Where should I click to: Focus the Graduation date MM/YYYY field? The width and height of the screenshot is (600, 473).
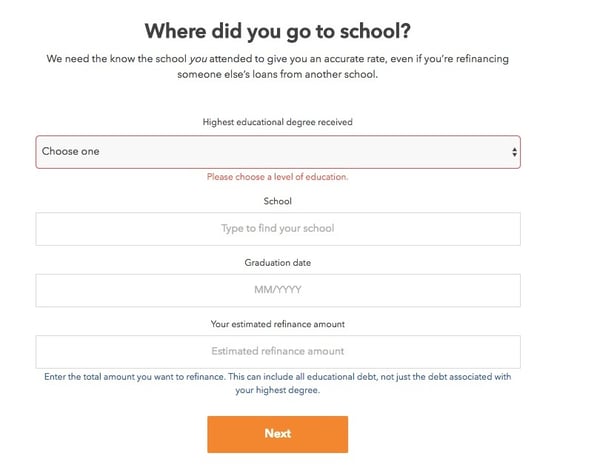point(278,290)
